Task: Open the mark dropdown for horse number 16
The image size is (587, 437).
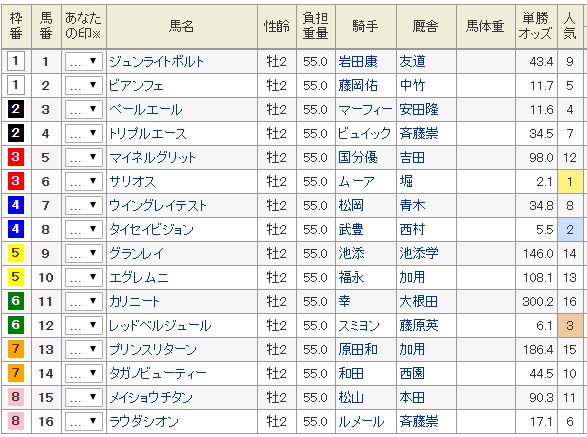Action: pos(83,421)
